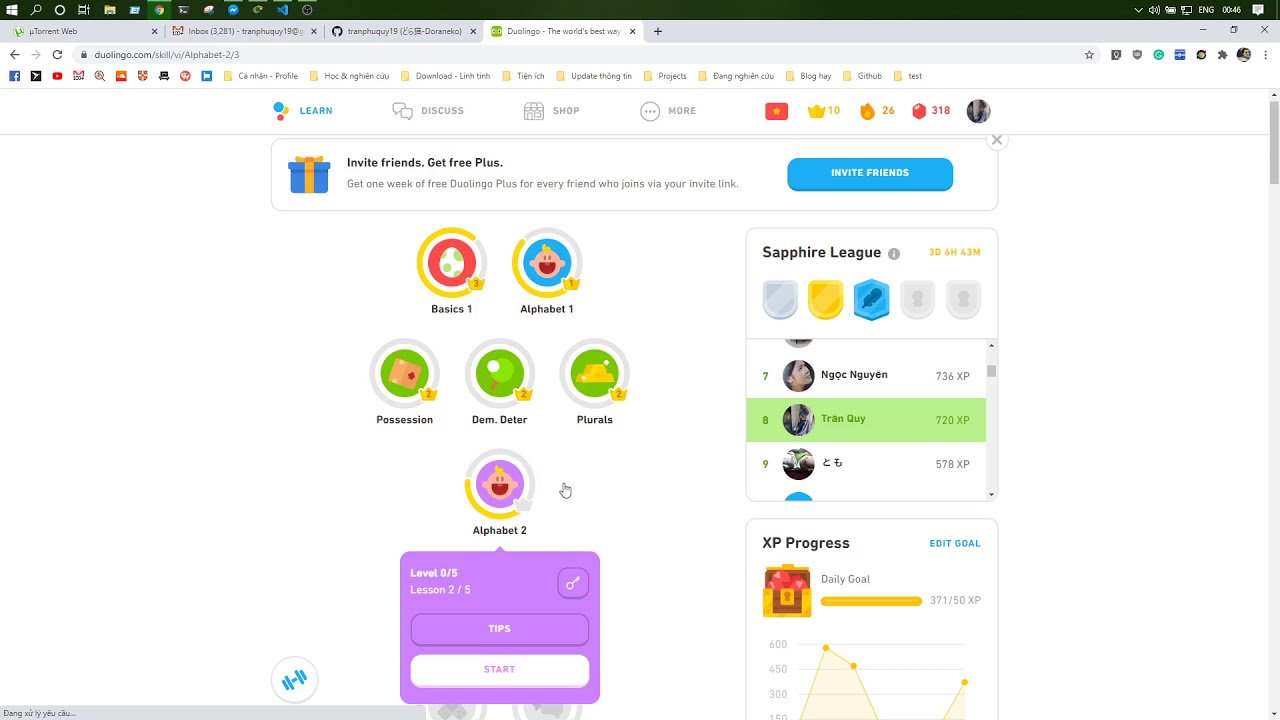Go to the LEARN tab
The width and height of the screenshot is (1280, 720).
tap(303, 111)
